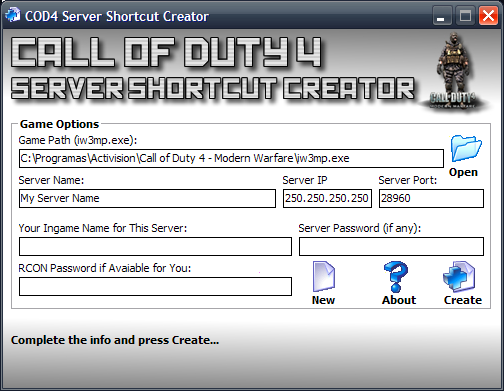This screenshot has height=391, width=504.
Task: Click the About text label
Action: coord(399,300)
